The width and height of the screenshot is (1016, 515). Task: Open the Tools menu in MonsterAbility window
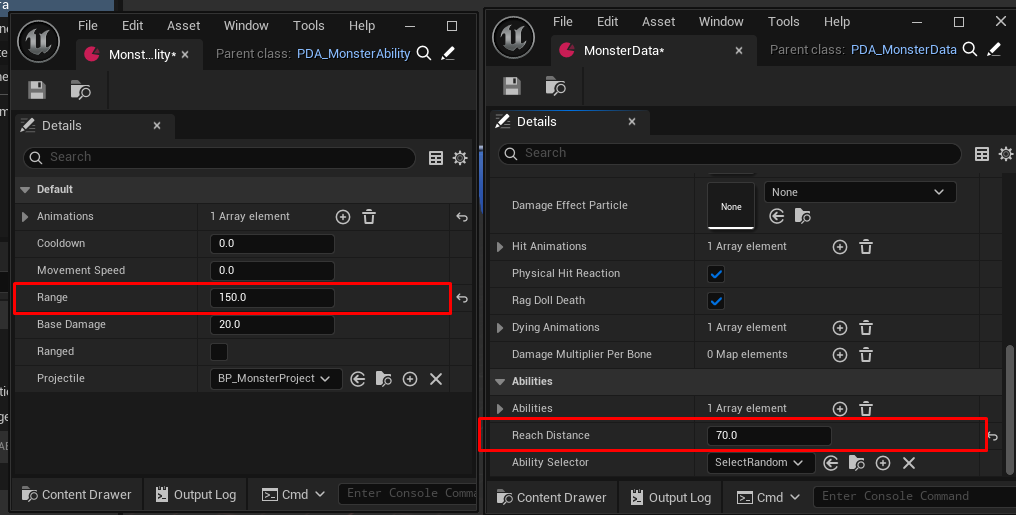click(x=310, y=25)
